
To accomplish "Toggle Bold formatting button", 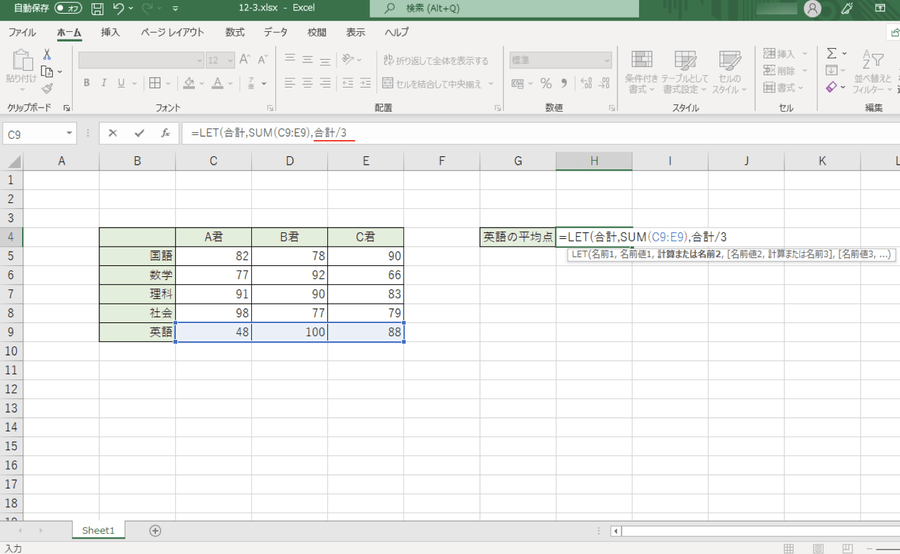I will [87, 84].
